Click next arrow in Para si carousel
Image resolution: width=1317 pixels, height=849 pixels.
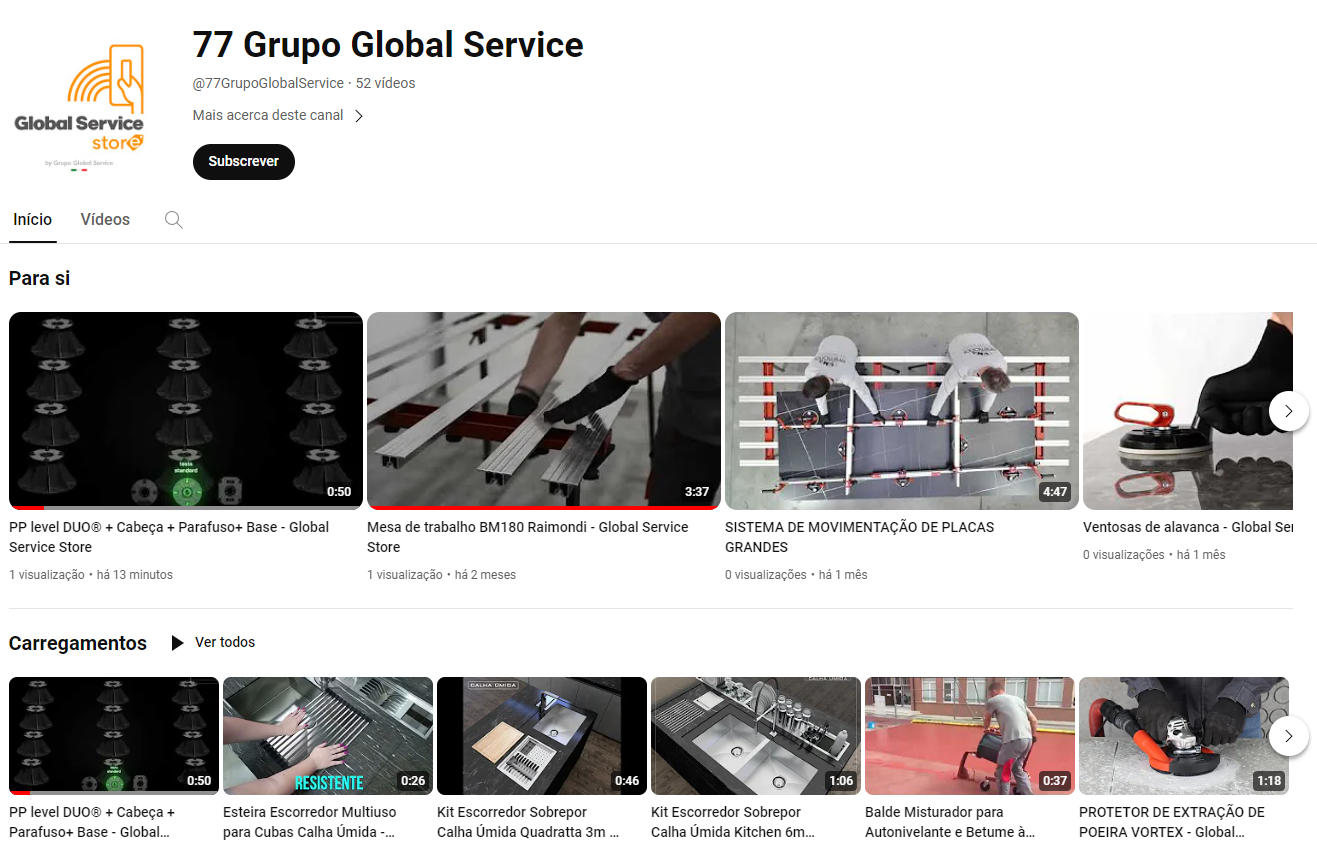coord(1288,411)
